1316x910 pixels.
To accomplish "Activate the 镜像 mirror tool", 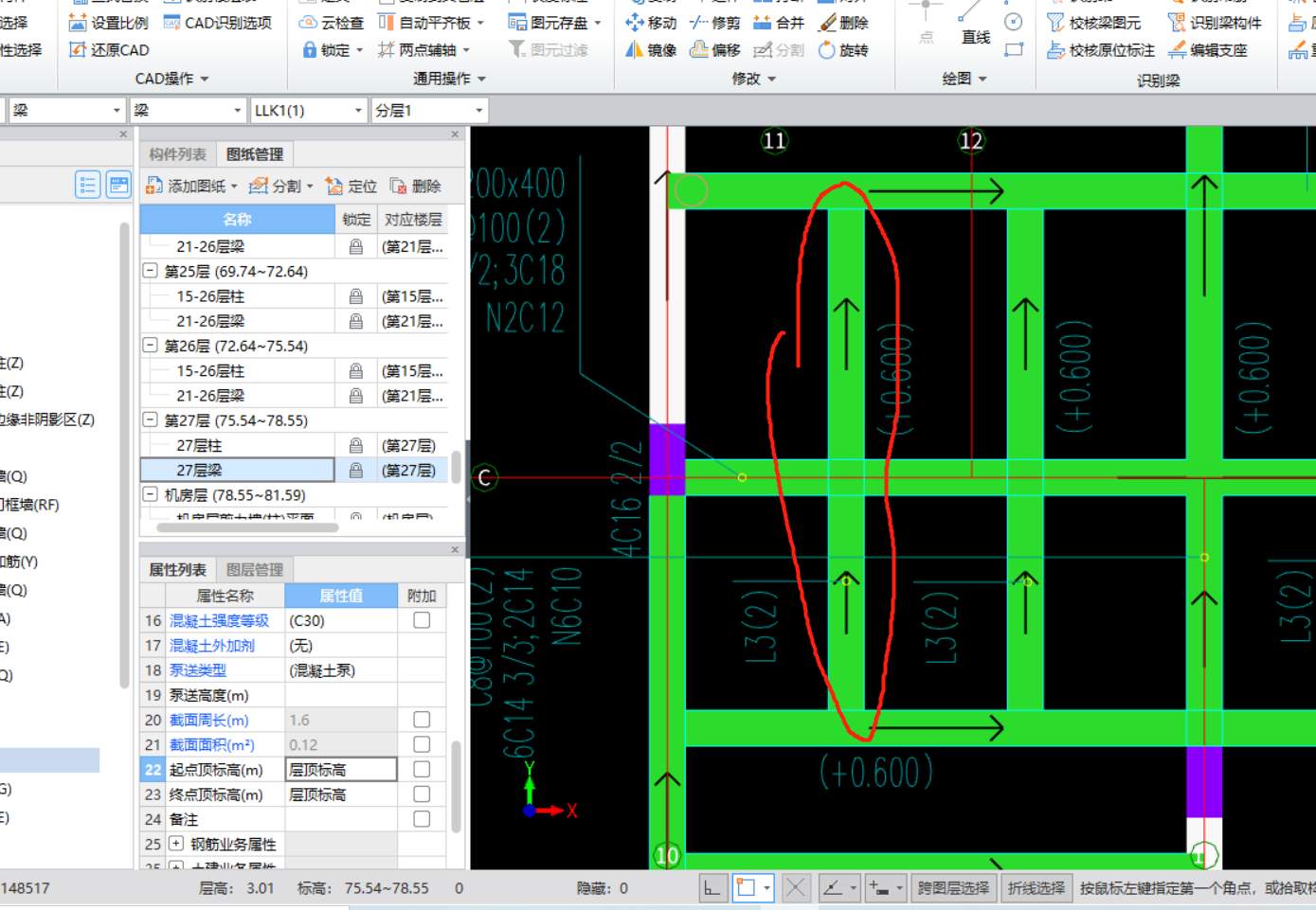I will coord(651,50).
